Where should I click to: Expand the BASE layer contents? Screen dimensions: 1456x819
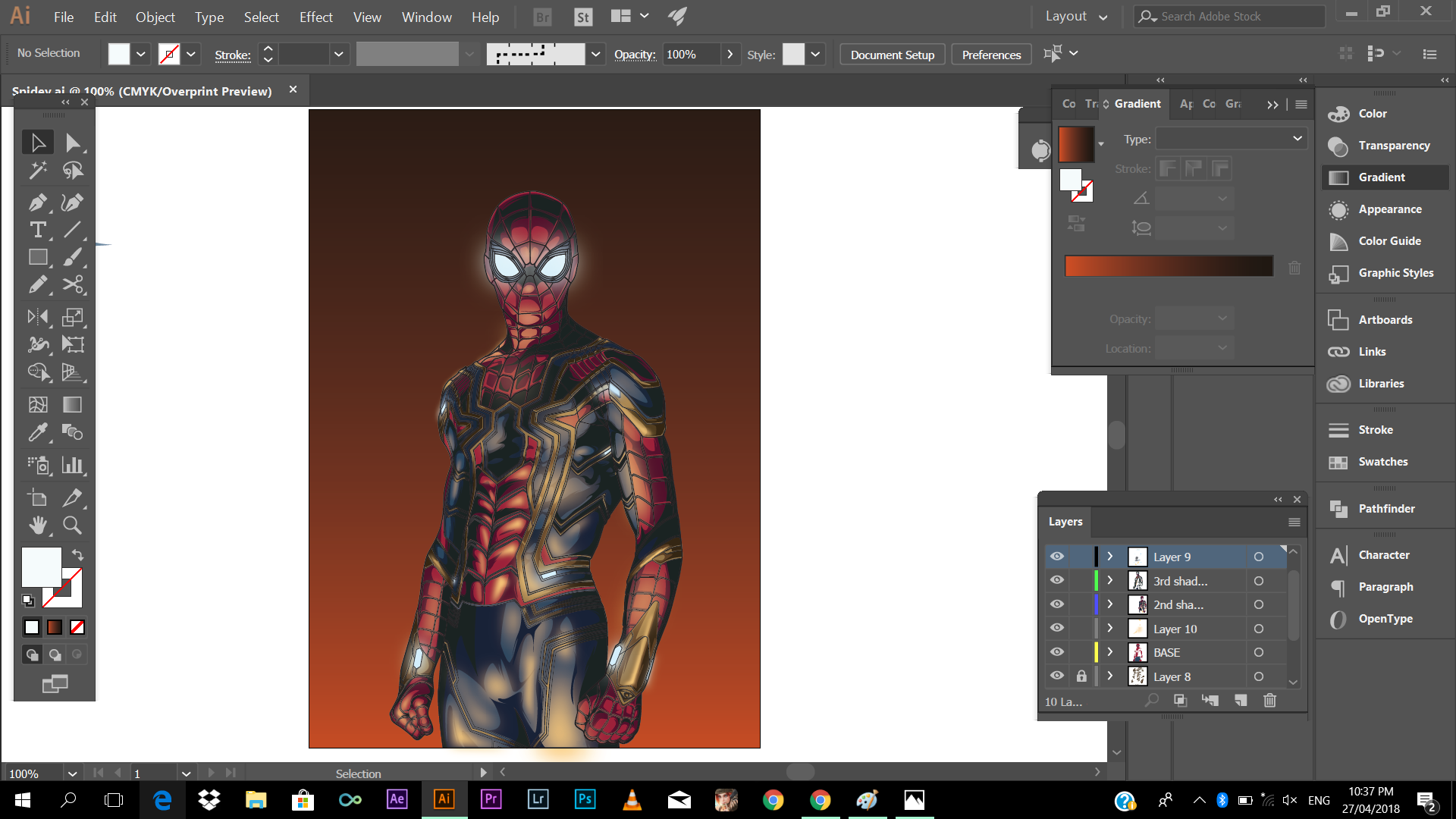coord(1110,652)
